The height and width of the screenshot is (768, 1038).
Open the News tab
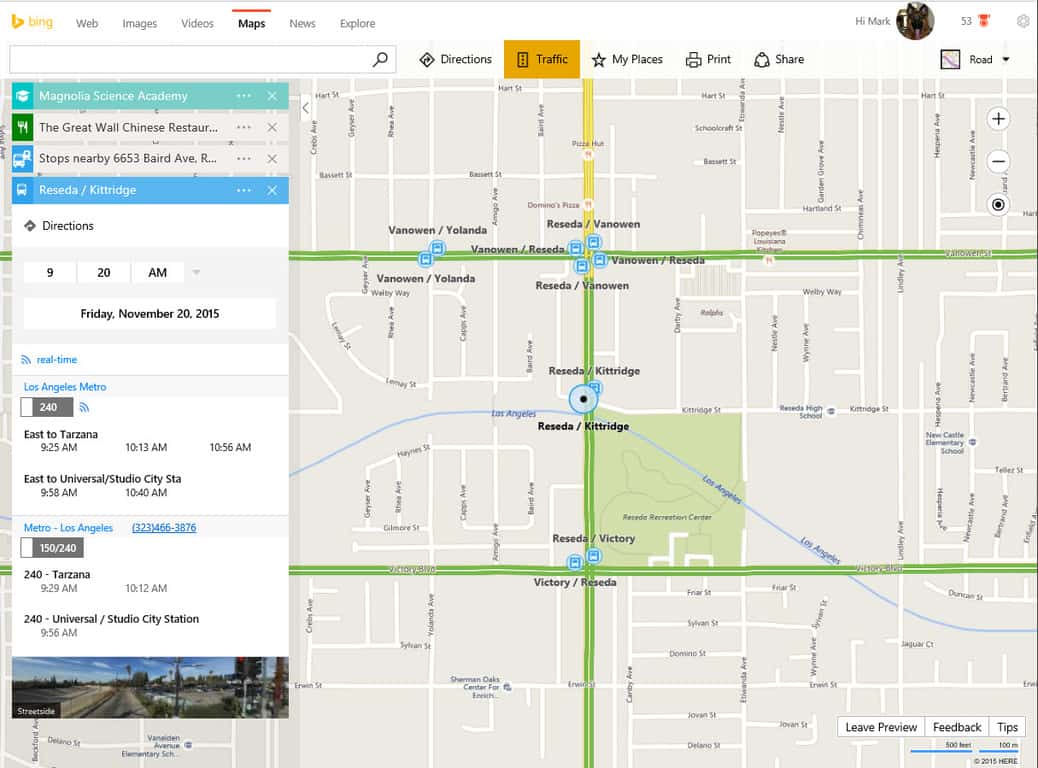pyautogui.click(x=302, y=23)
